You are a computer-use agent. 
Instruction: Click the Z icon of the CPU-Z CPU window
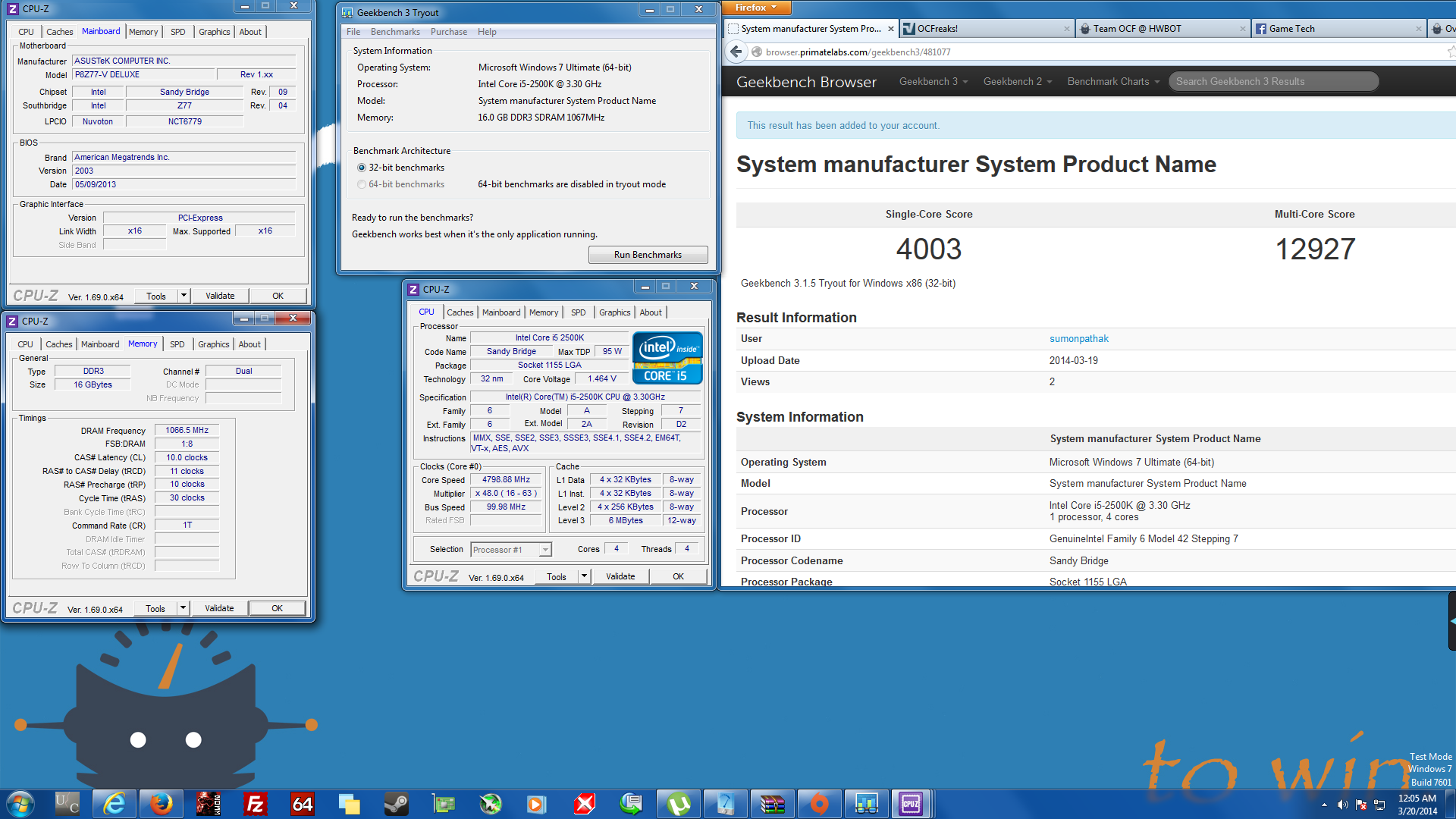click(413, 289)
